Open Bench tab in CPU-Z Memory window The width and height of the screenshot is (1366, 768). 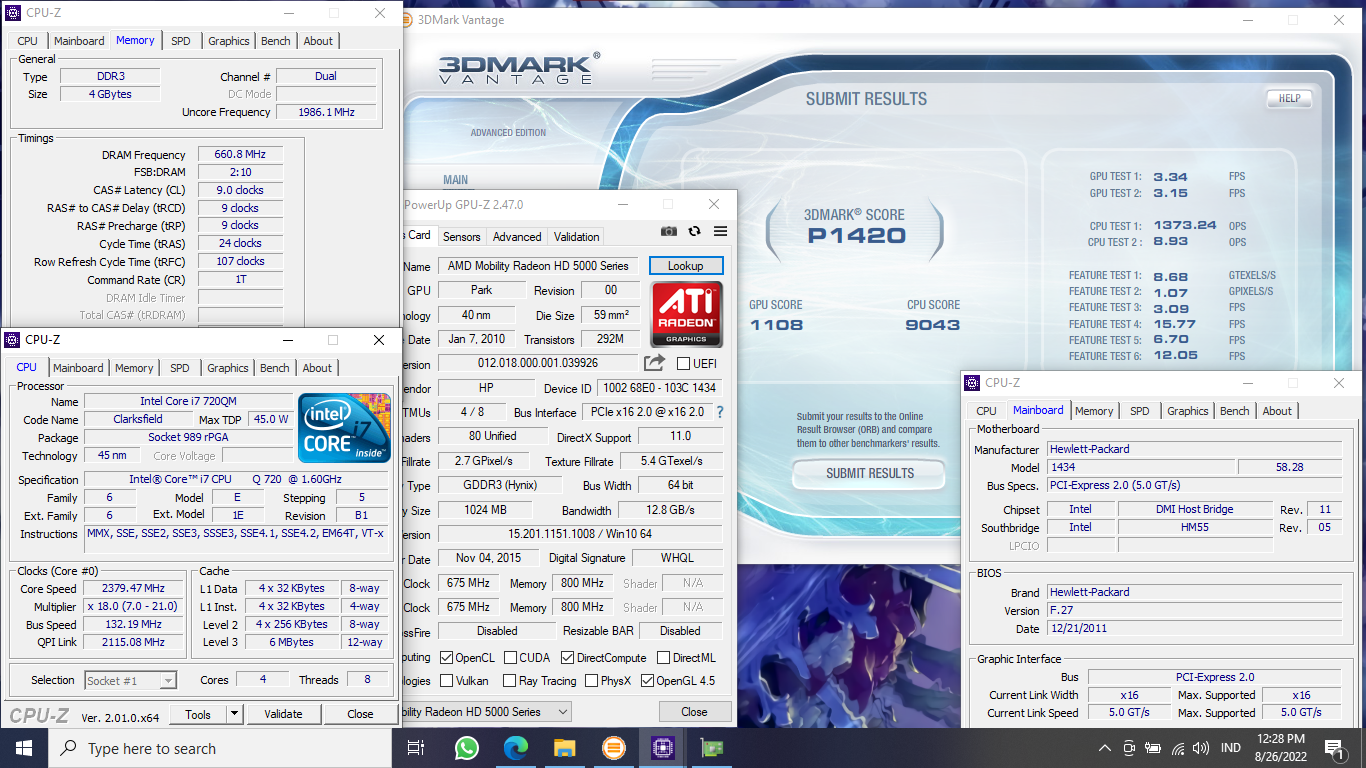click(x=276, y=41)
